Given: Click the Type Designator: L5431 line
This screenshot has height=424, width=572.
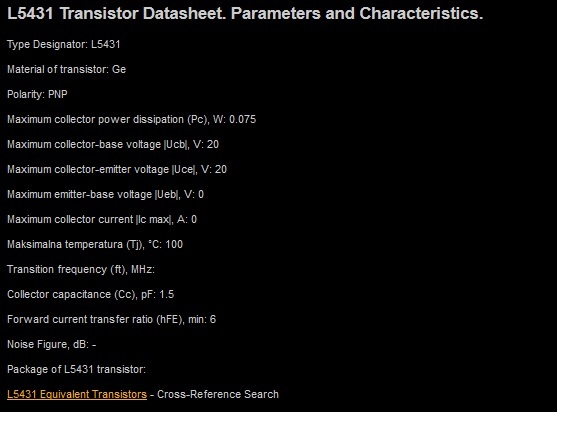Looking at the screenshot, I should pyautogui.click(x=63, y=45).
